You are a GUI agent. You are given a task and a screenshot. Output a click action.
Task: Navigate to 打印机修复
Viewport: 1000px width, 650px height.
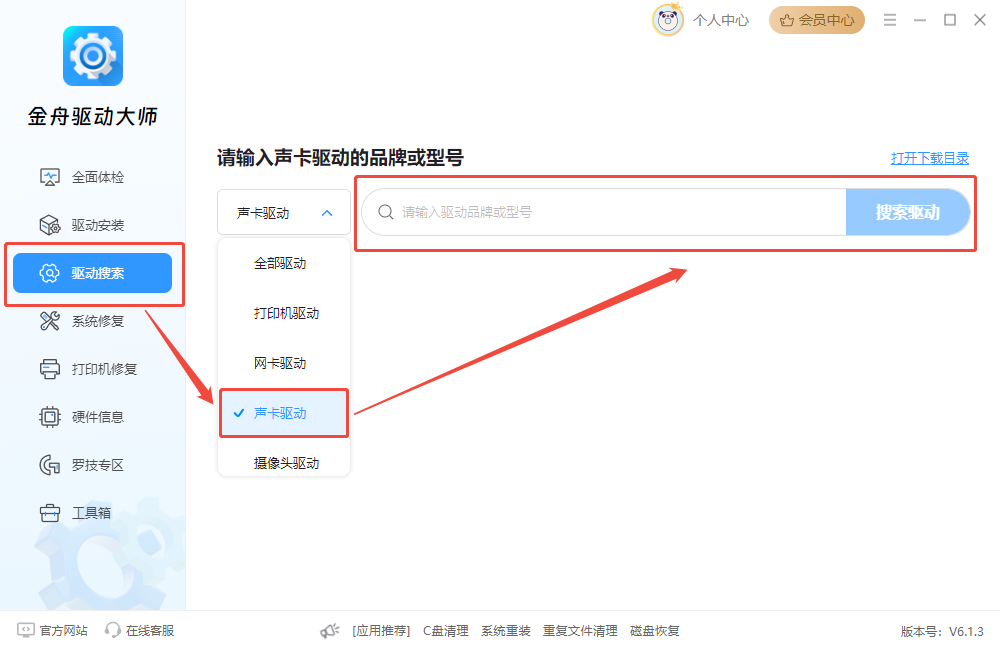pyautogui.click(x=92, y=369)
